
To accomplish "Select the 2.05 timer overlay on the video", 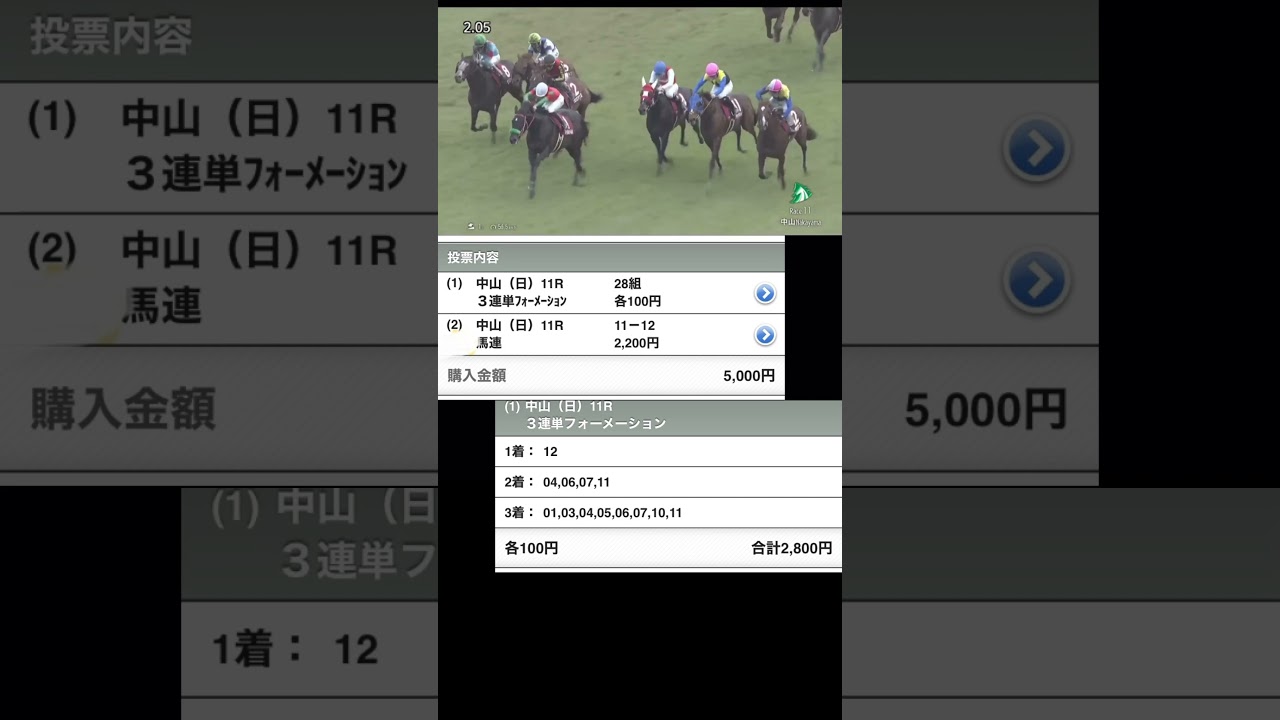I will coord(477,28).
